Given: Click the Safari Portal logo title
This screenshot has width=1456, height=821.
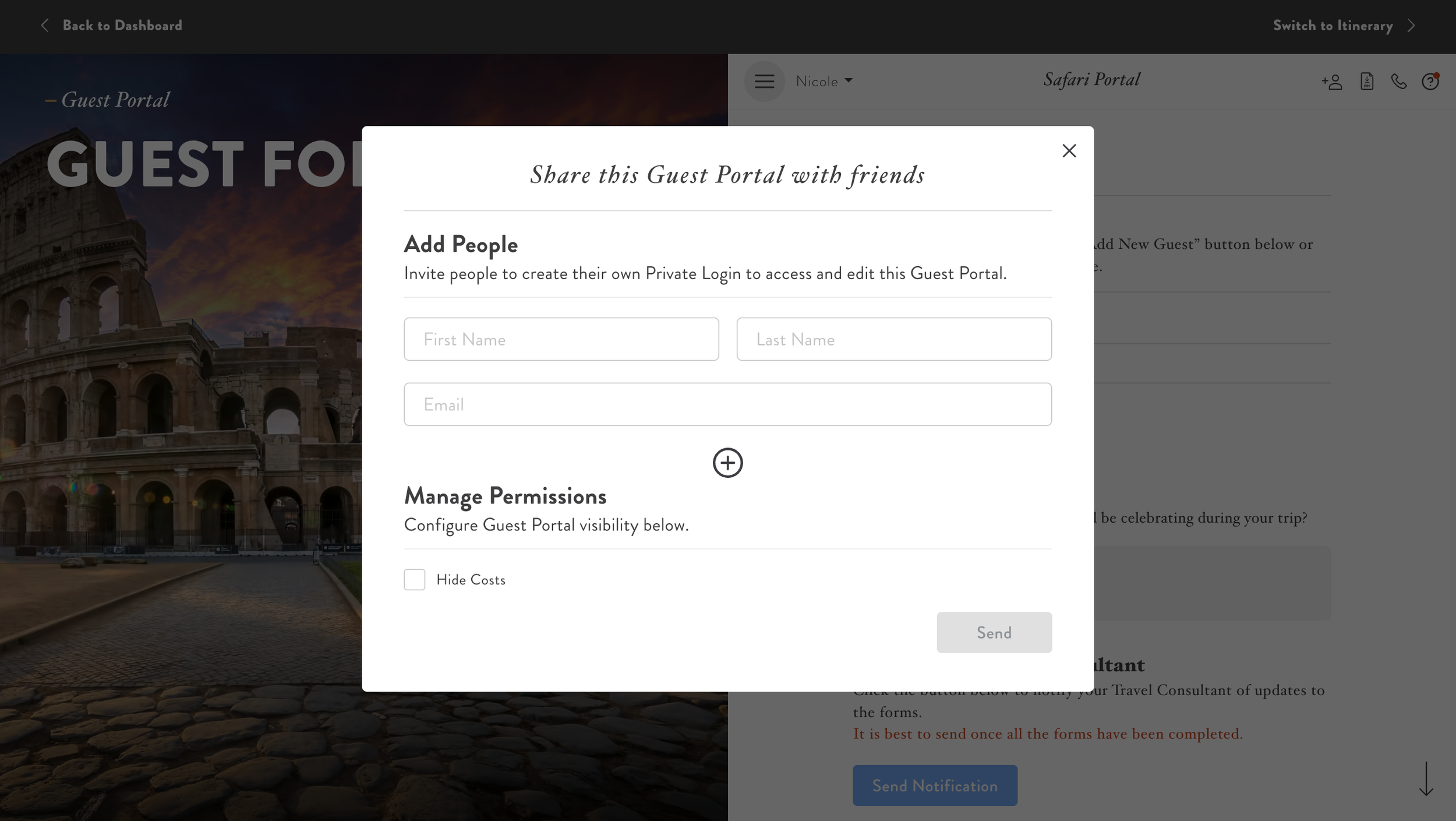Looking at the screenshot, I should 1091,80.
